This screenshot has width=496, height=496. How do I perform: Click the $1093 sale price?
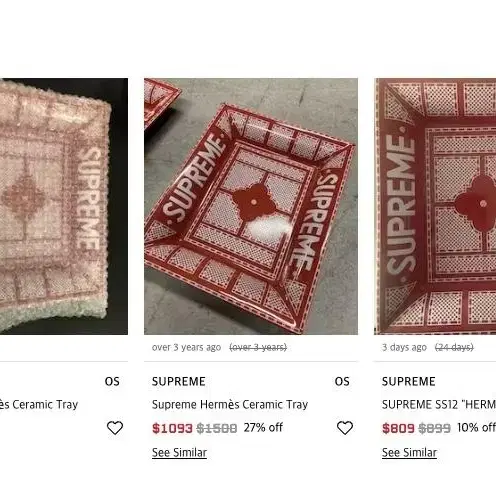(172, 428)
